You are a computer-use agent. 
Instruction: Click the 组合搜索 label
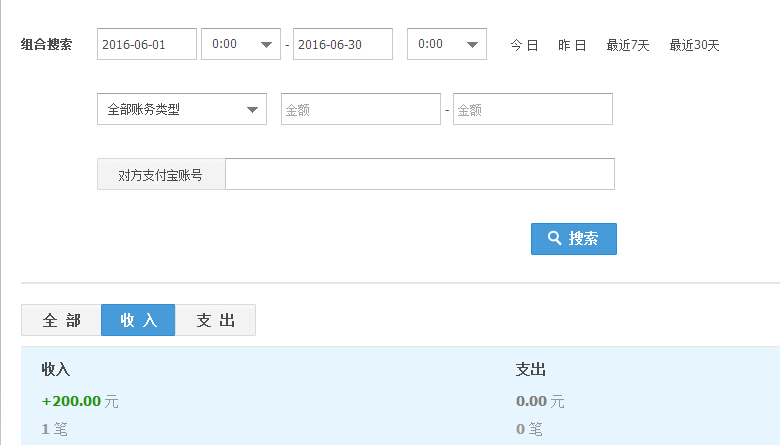coord(46,44)
